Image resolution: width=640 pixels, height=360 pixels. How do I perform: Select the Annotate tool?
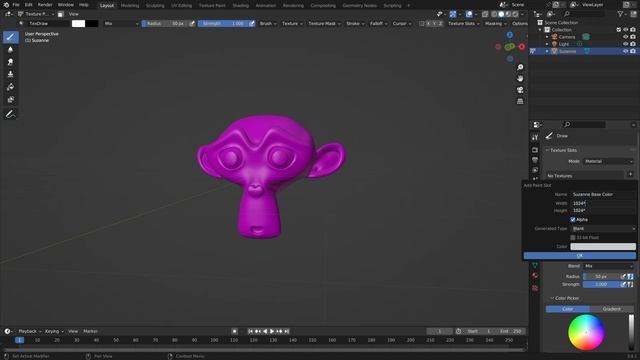tap(11, 114)
